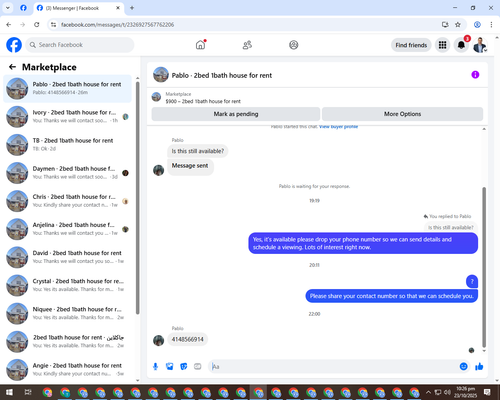Open the Home feed icon

(x=200, y=45)
